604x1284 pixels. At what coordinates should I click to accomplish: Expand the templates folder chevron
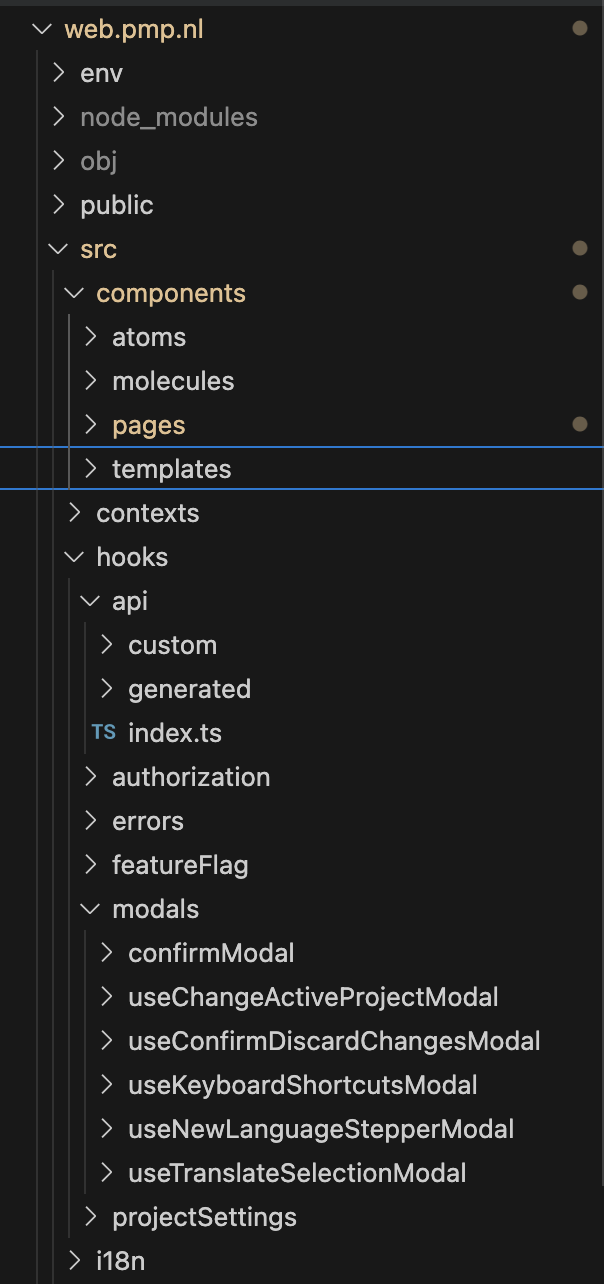point(91,469)
